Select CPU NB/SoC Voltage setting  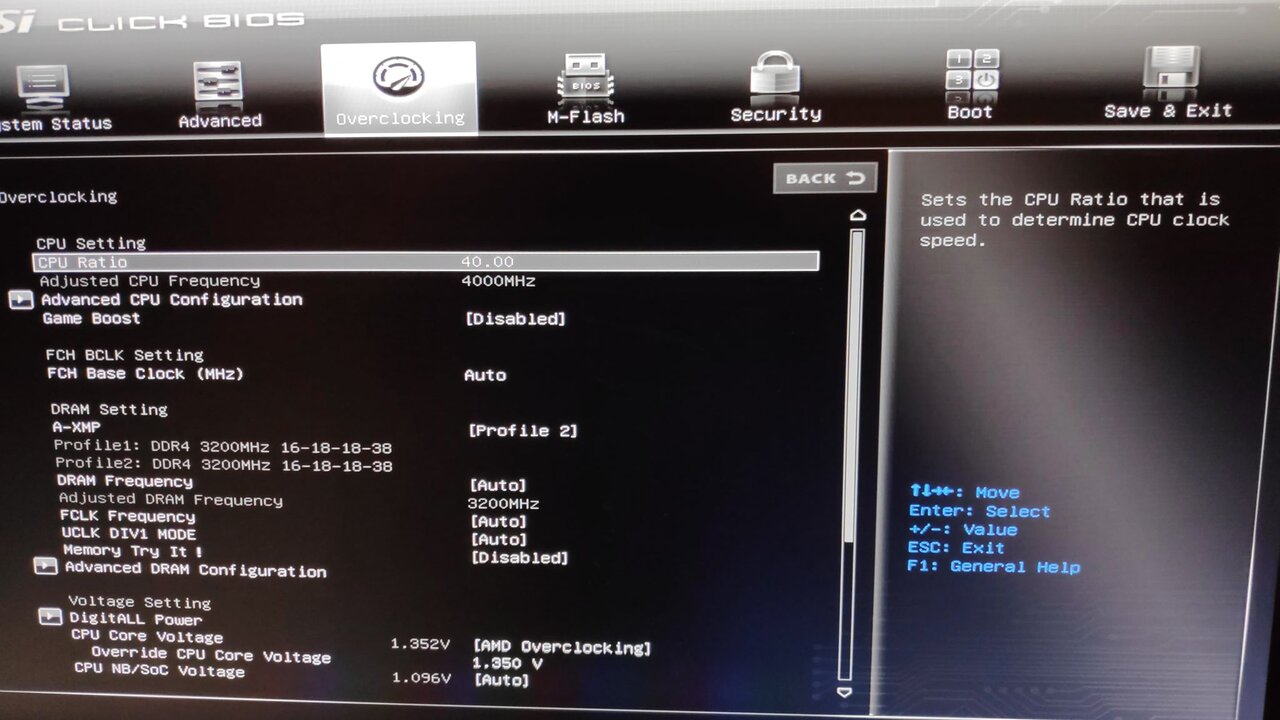click(x=160, y=670)
